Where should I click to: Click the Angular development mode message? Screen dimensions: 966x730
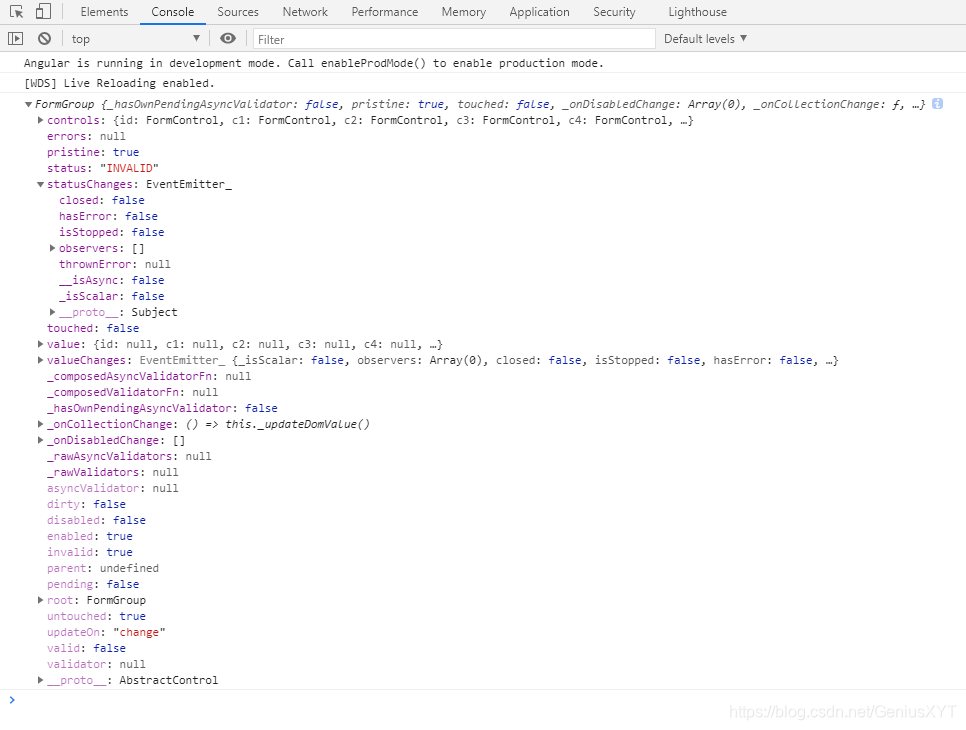314,63
